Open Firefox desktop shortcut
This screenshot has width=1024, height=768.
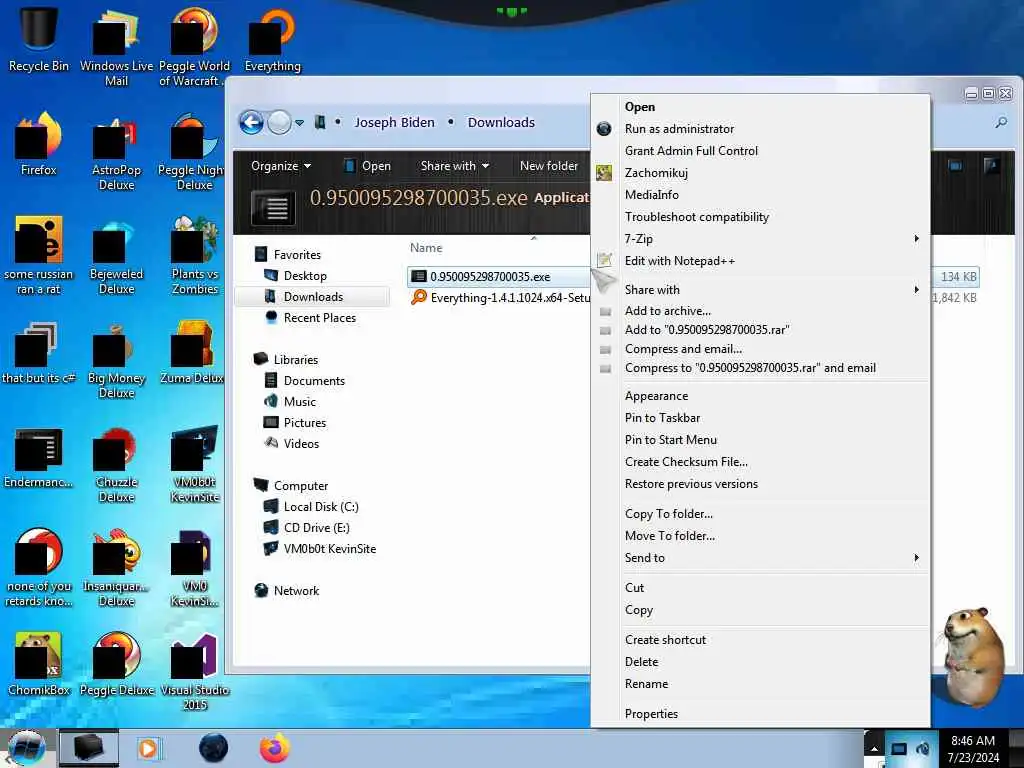pyautogui.click(x=39, y=144)
